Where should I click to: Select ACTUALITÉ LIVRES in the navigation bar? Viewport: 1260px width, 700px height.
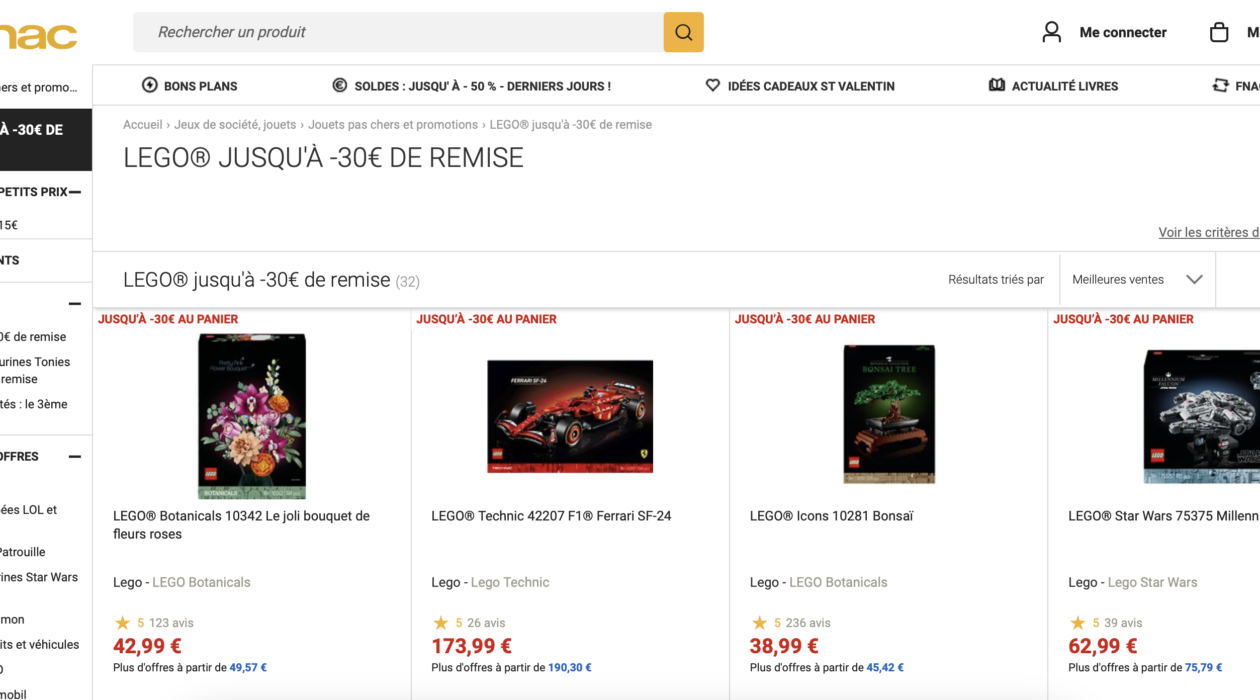(1064, 86)
